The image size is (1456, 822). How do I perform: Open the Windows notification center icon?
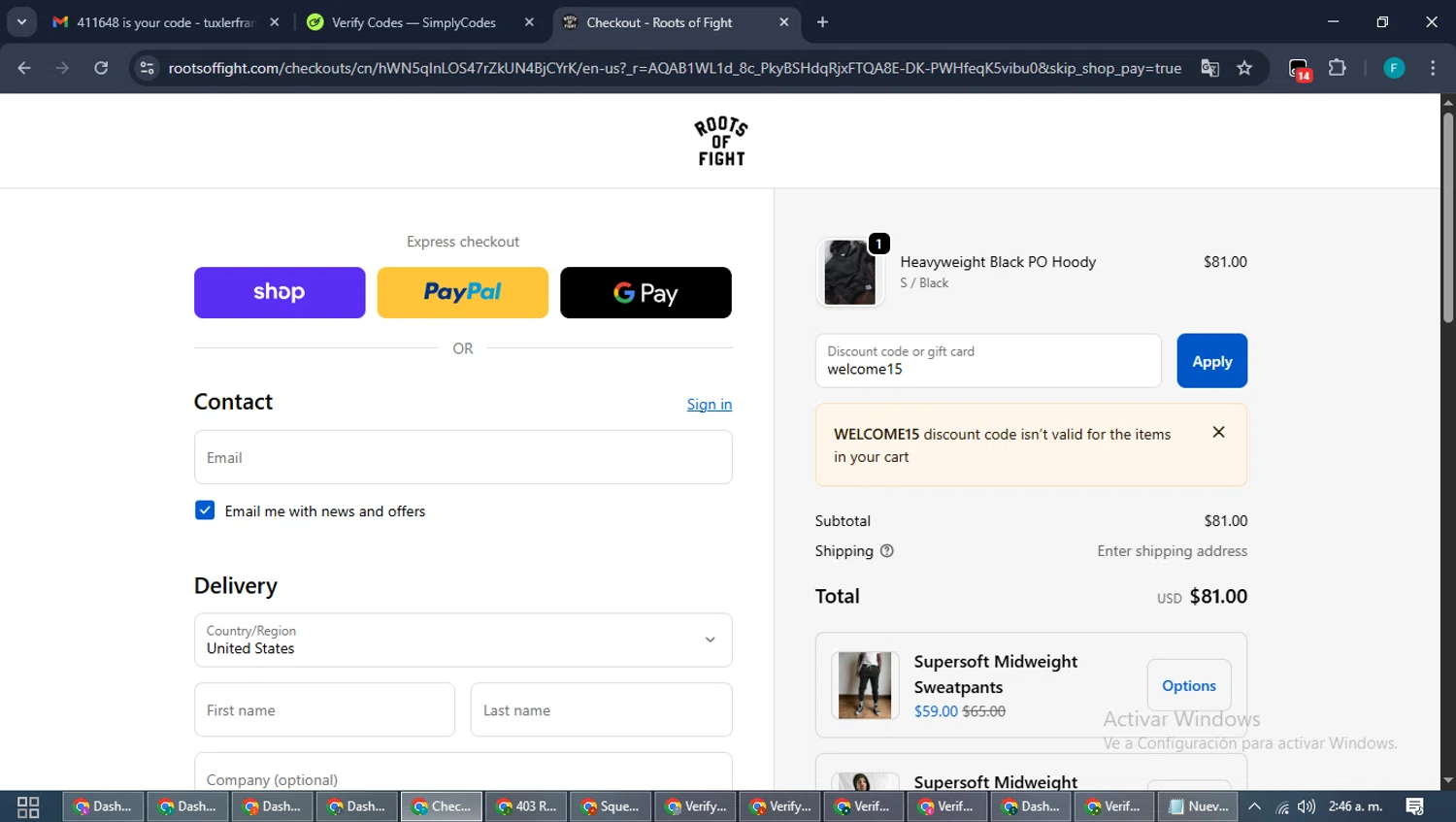pyautogui.click(x=1415, y=806)
